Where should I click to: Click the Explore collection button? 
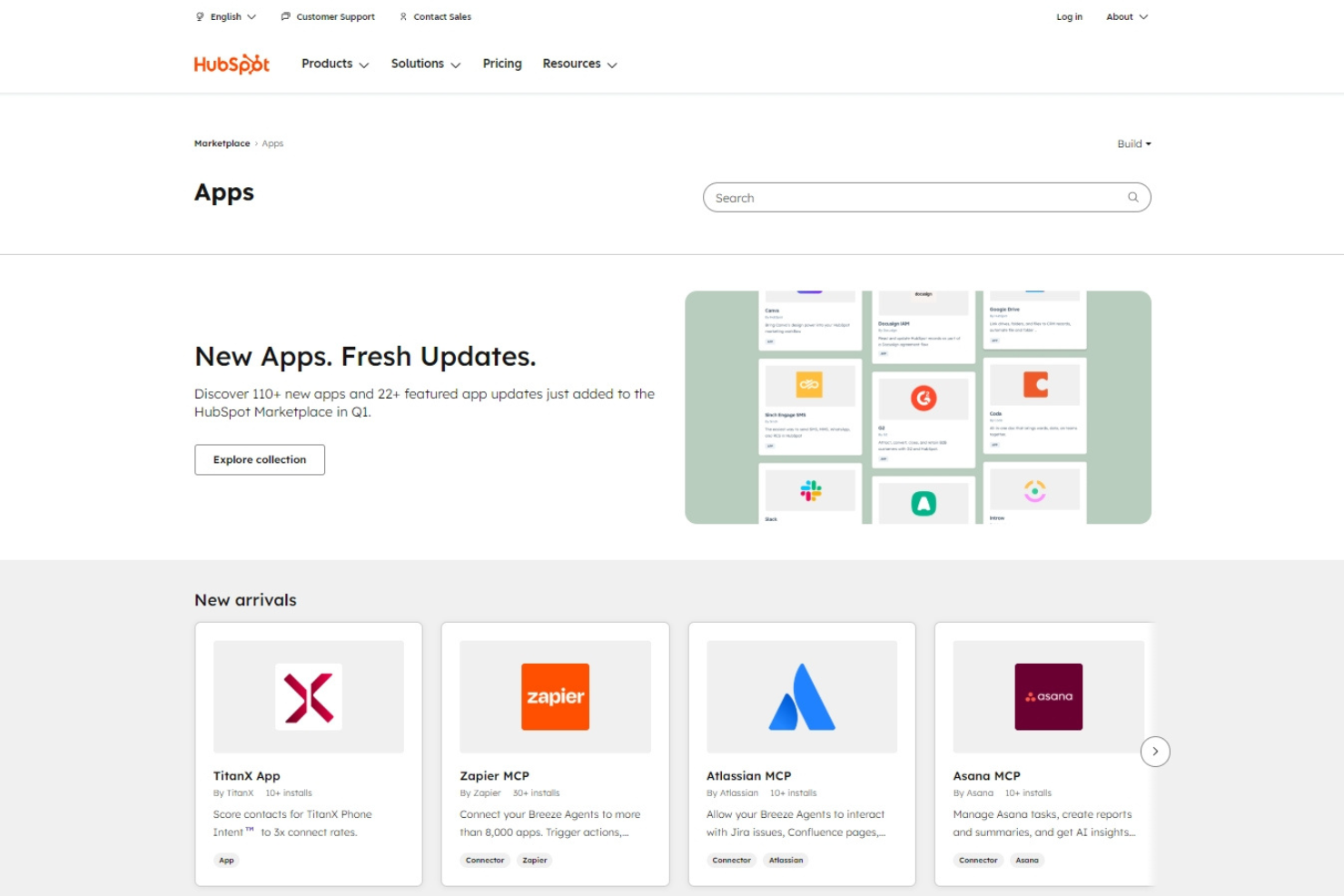259,459
